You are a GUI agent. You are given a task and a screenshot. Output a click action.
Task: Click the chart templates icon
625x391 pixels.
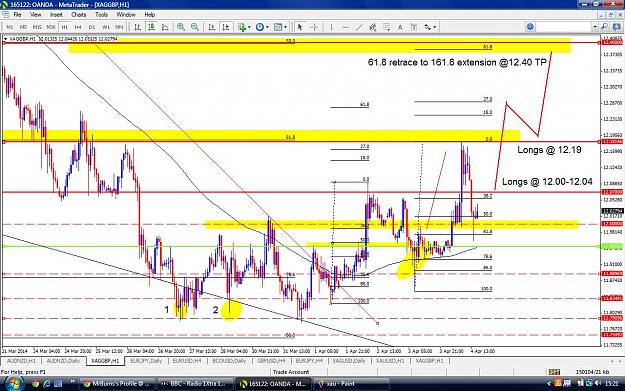278,27
